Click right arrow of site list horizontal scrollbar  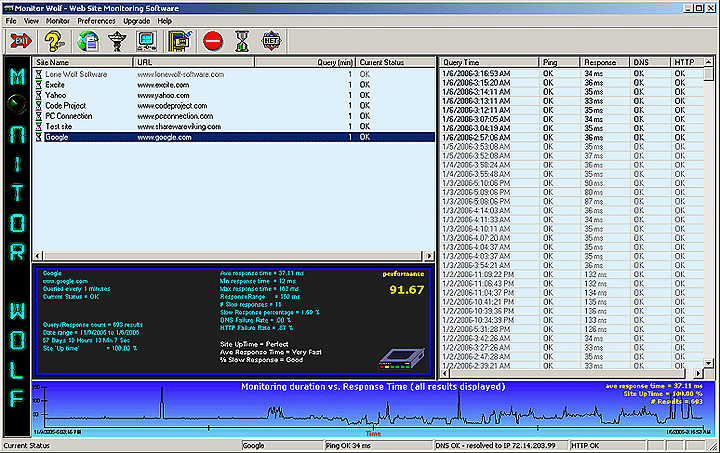click(x=429, y=256)
